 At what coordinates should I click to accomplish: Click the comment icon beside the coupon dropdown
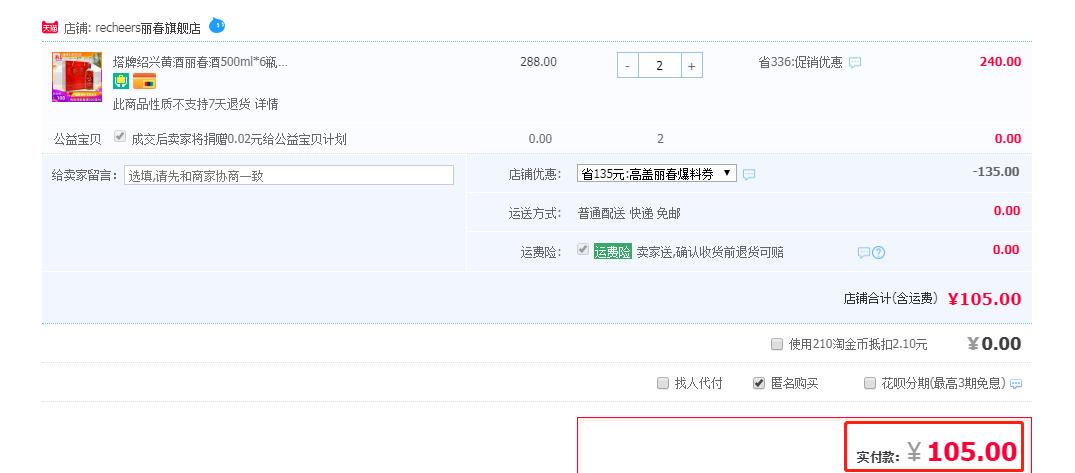pyautogui.click(x=749, y=175)
